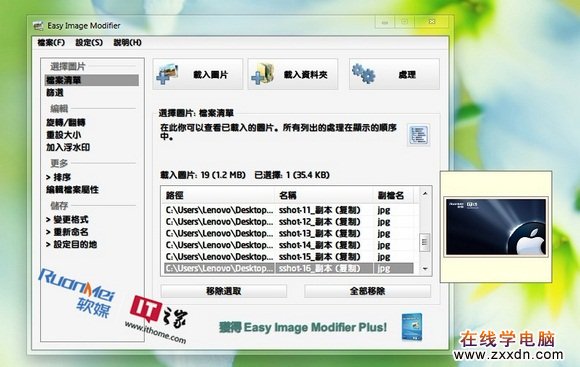Expand the 設定目的地 destination option
The height and width of the screenshot is (367, 580).
(x=71, y=245)
